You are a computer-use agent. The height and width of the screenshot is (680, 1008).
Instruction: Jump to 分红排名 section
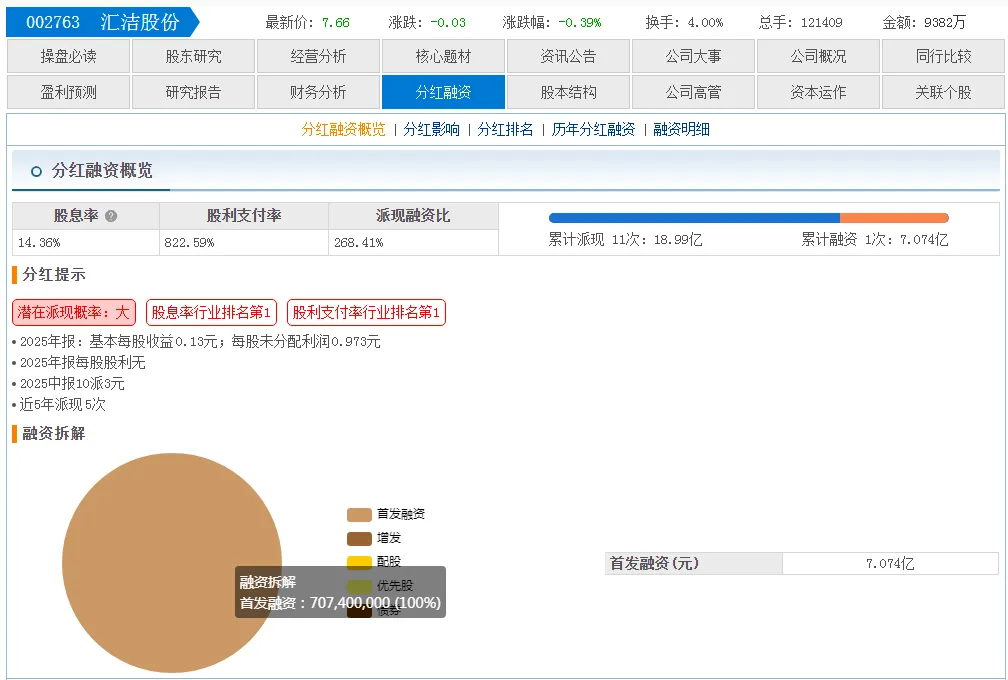[x=505, y=129]
